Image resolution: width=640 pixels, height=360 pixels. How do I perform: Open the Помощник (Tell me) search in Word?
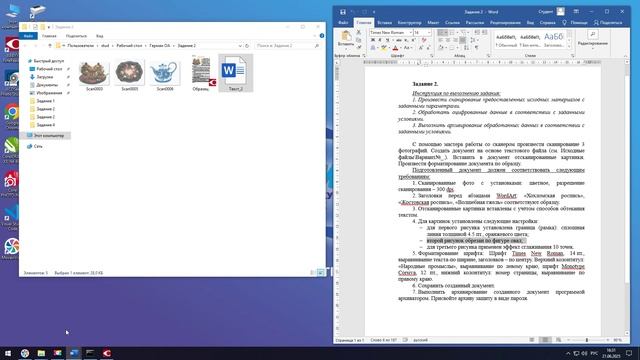pos(575,22)
